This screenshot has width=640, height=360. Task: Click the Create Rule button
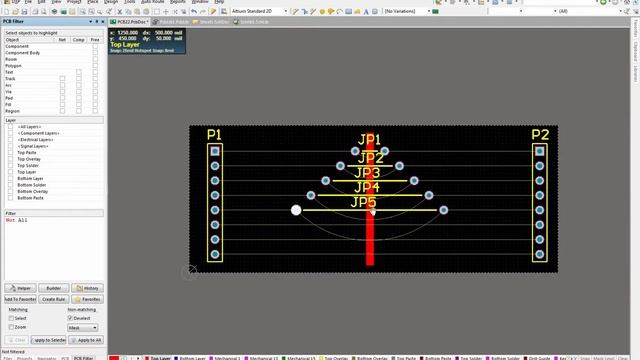[53, 299]
